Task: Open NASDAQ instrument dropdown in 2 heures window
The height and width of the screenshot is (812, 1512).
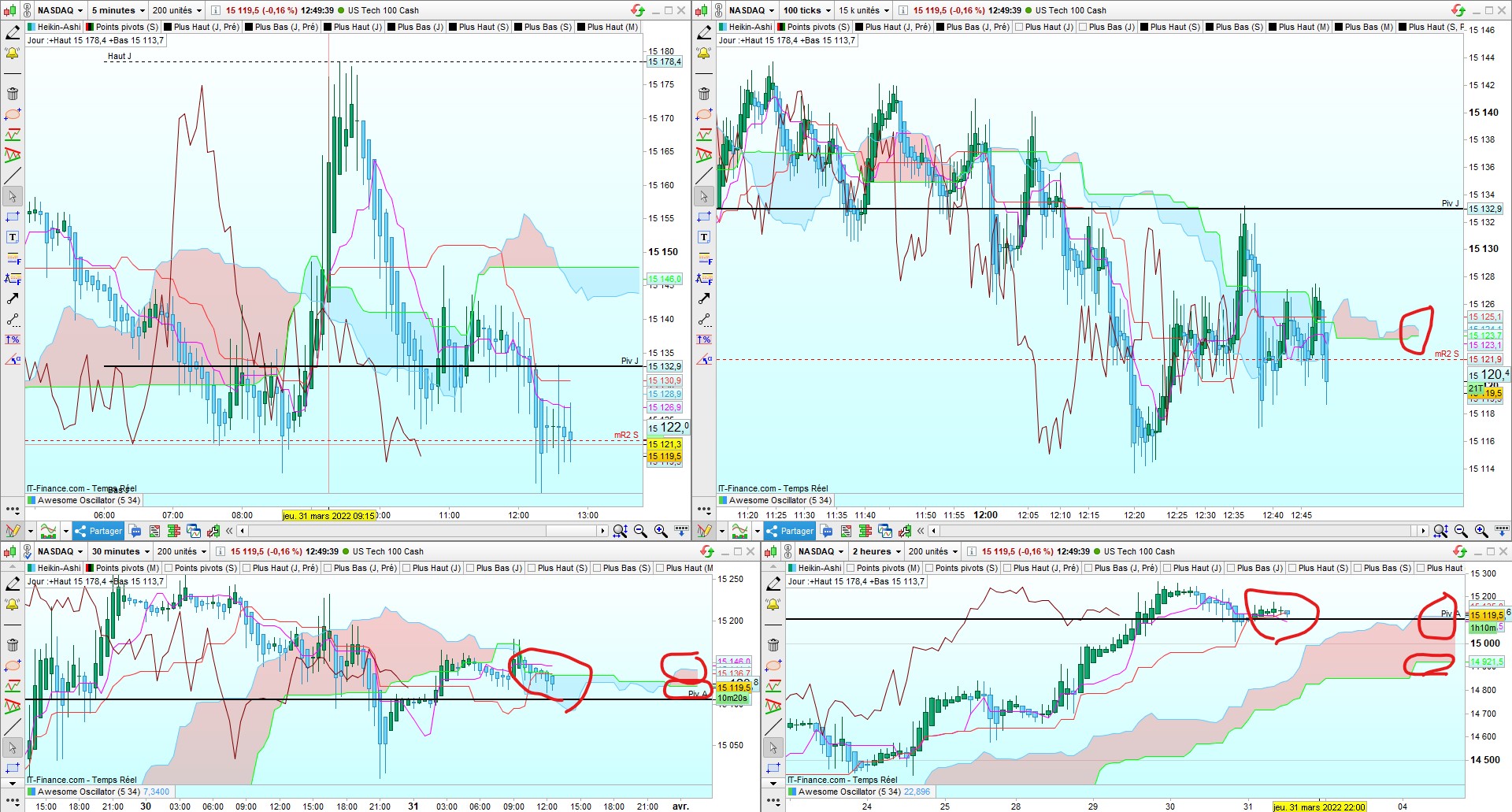Action: (x=821, y=551)
